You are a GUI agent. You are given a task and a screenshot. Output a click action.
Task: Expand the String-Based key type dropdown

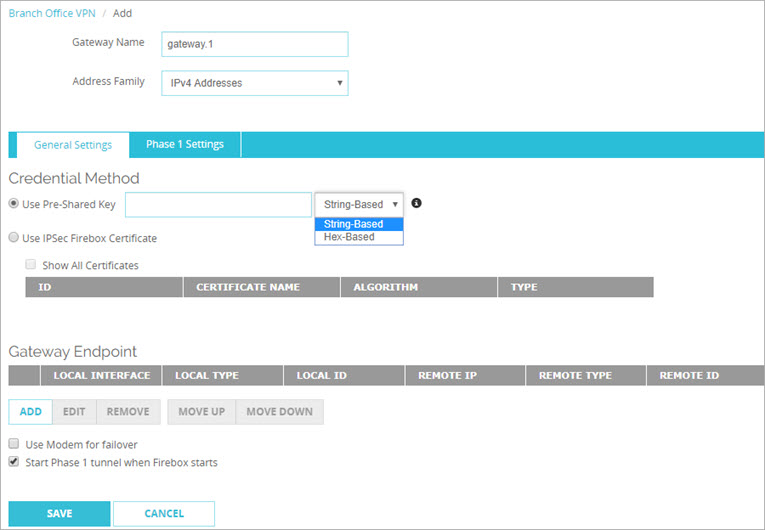[359, 204]
